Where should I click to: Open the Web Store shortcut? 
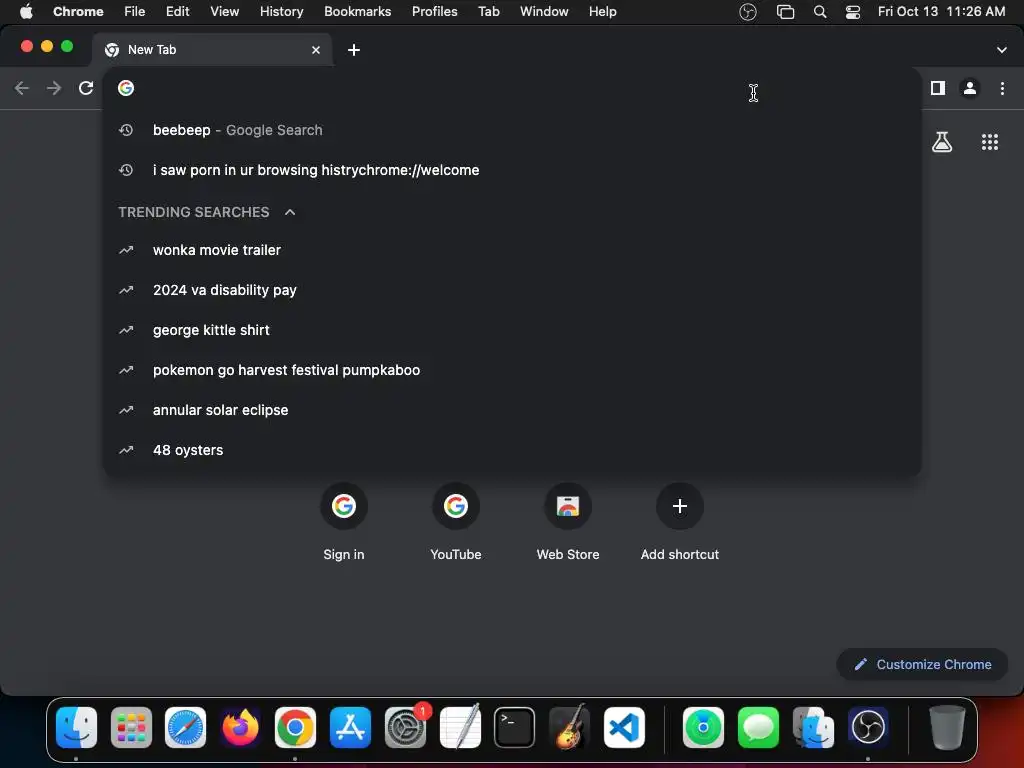tap(568, 522)
